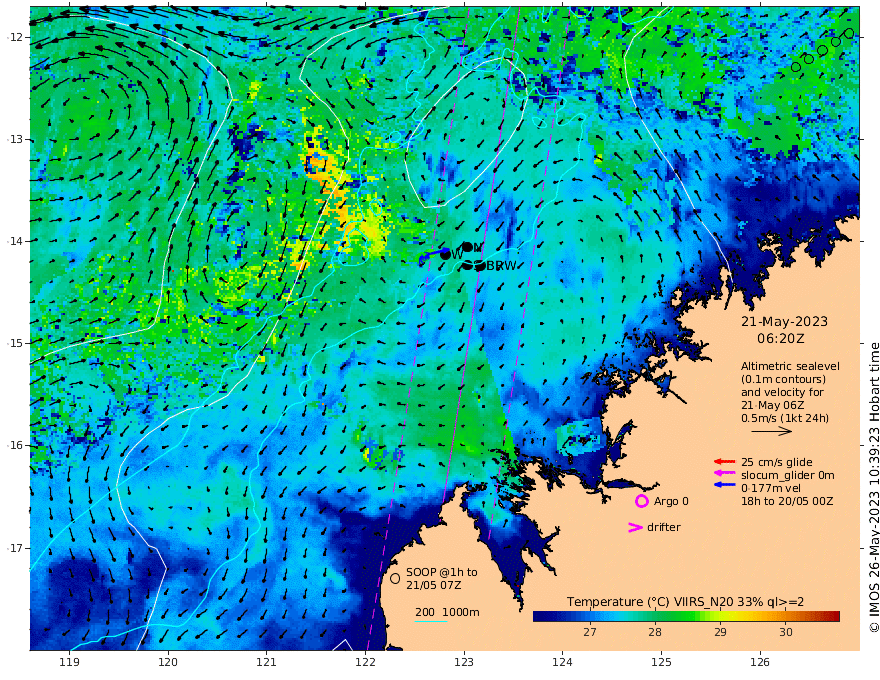The image size is (880, 680).
Task: Click the 'drifter' legend label
Action: [x=663, y=527]
